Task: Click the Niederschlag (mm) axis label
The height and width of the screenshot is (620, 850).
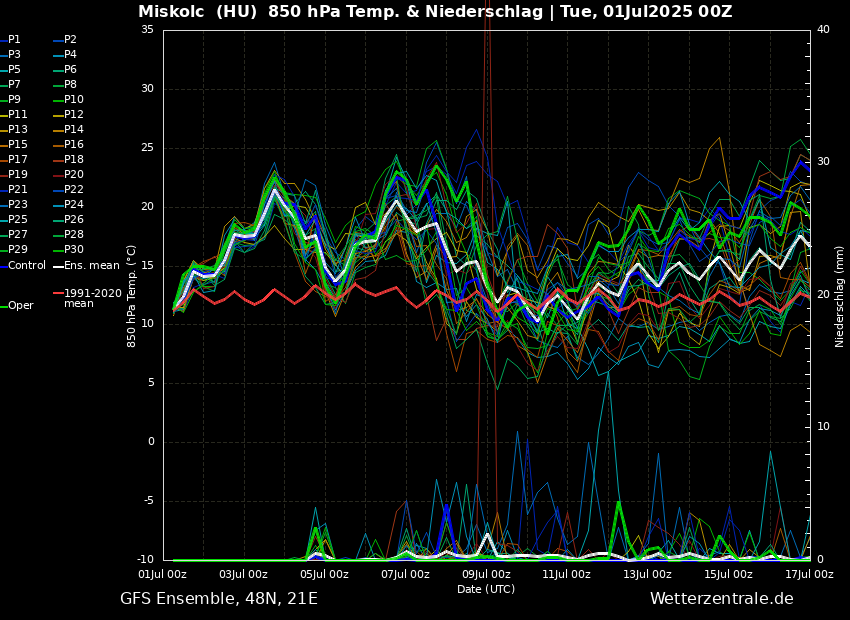Action: click(x=840, y=296)
